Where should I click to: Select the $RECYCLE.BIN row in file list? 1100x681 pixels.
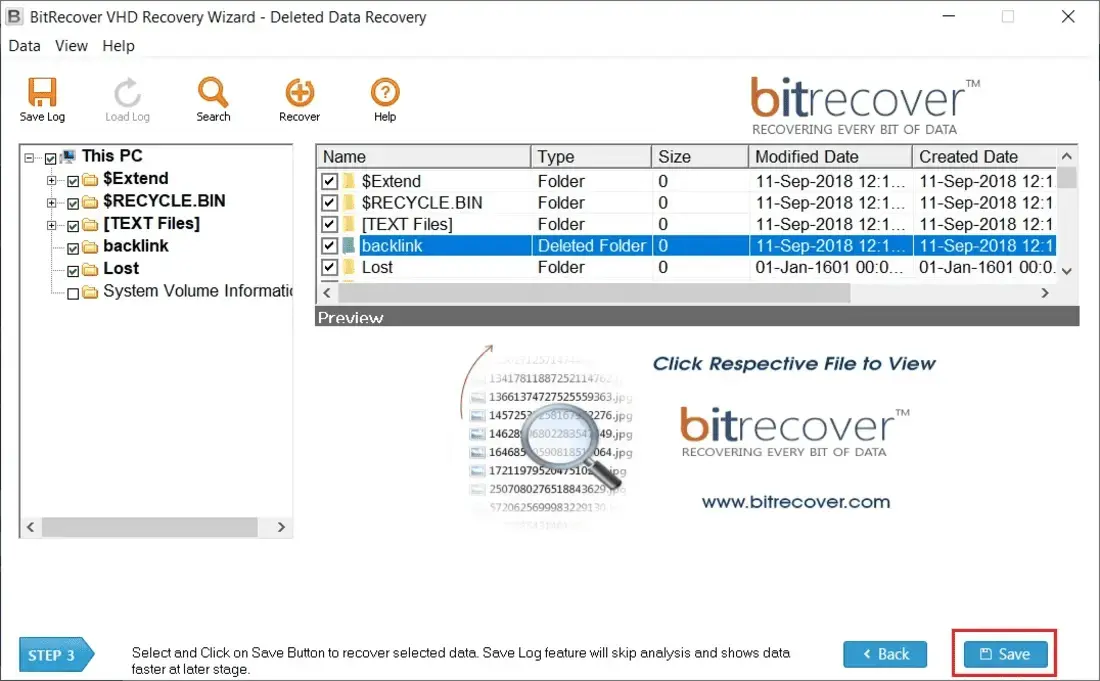687,203
